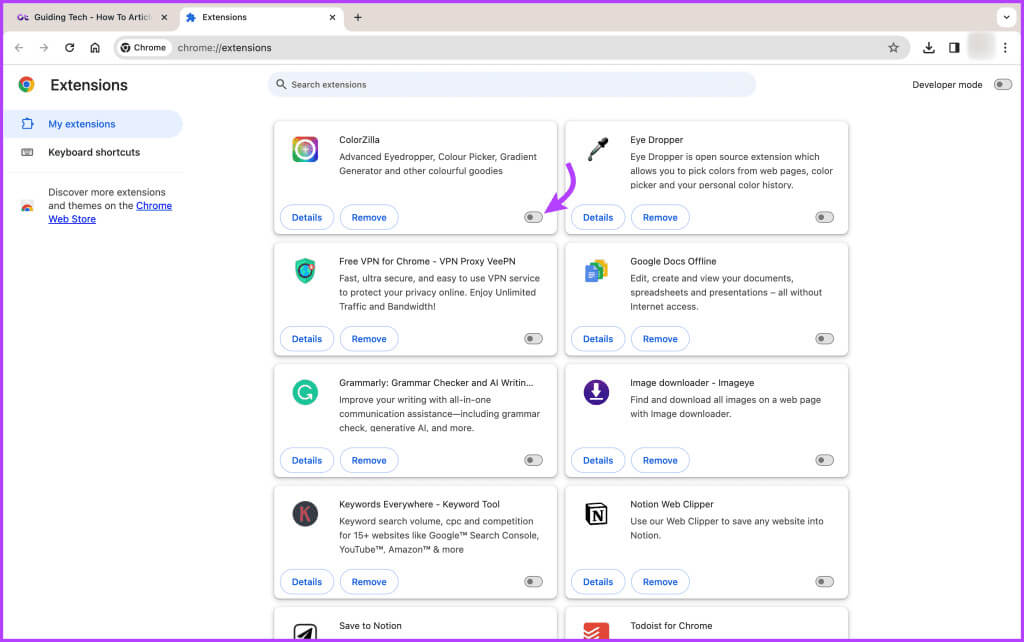Click the Google Docs Offline icon
This screenshot has width=1024, height=642.
596,270
